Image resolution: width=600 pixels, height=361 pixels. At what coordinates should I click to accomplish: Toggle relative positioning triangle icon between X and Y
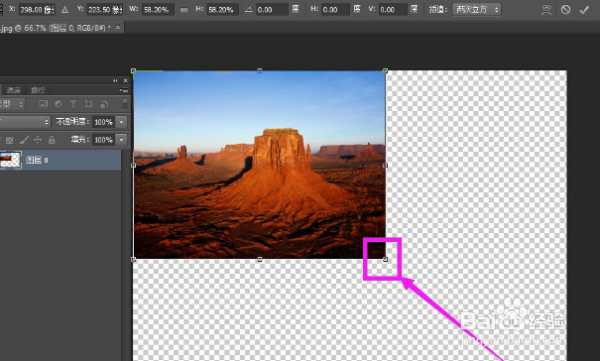[65, 10]
